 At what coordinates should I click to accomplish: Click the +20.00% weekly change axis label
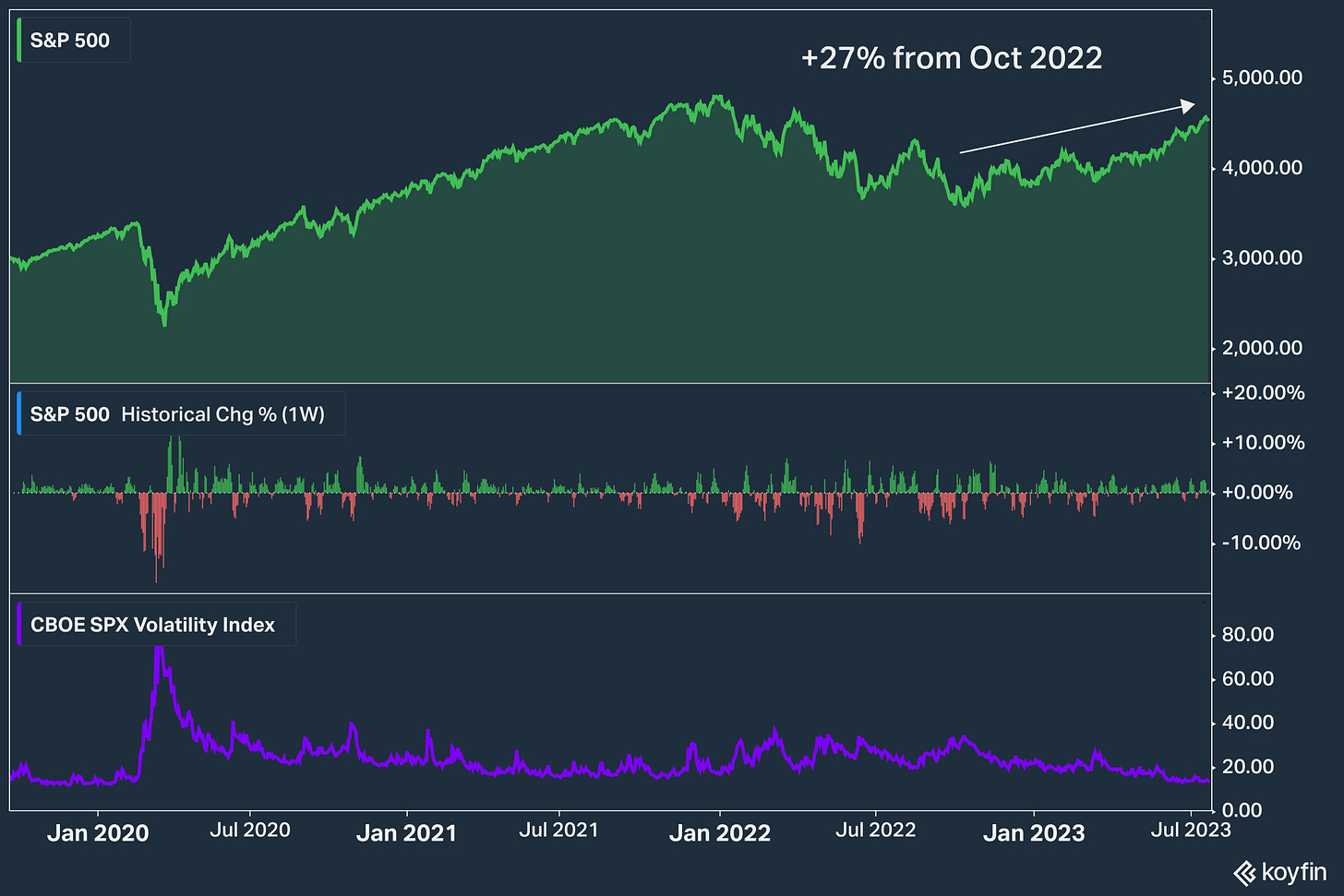pyautogui.click(x=1263, y=393)
